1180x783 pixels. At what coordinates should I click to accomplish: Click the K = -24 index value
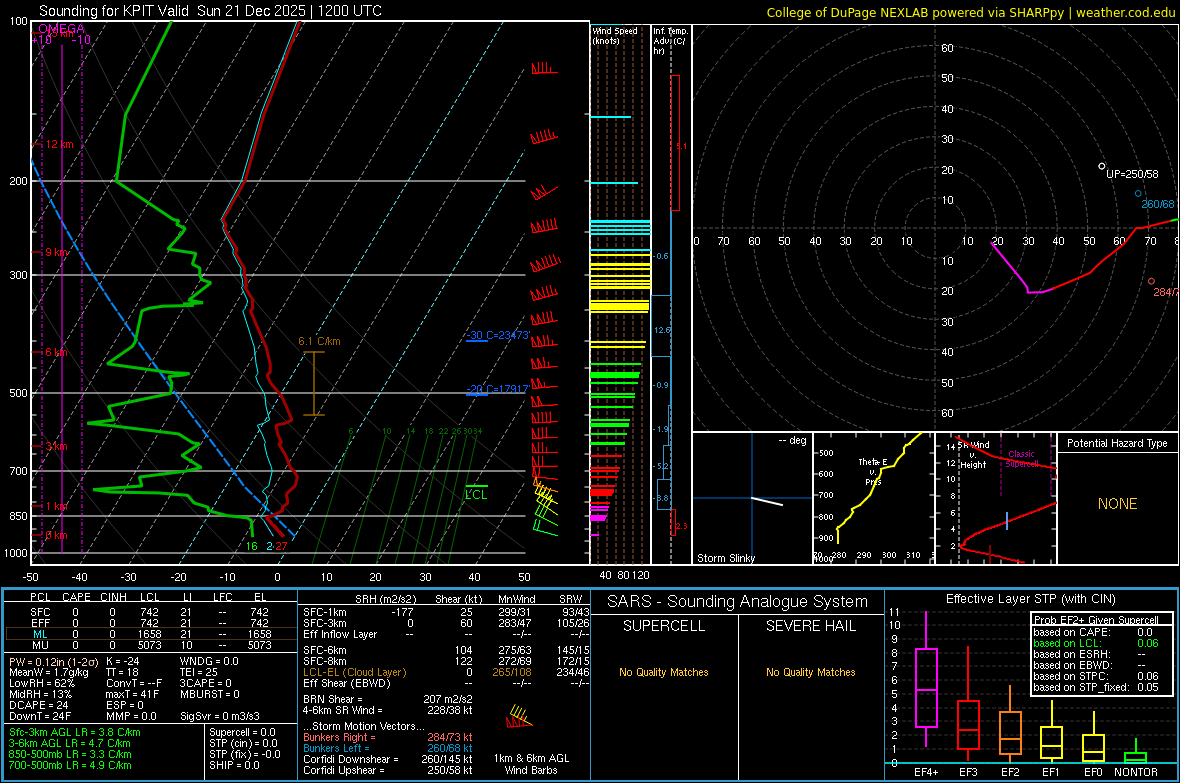pos(123,661)
